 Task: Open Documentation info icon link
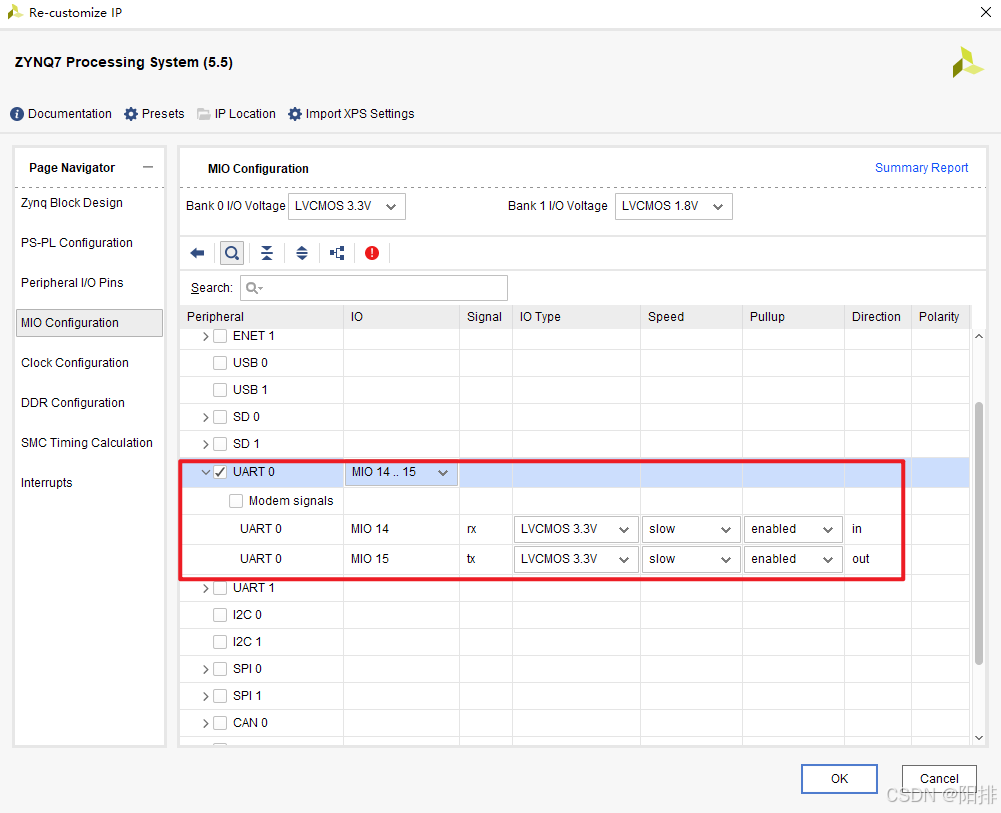pos(61,114)
